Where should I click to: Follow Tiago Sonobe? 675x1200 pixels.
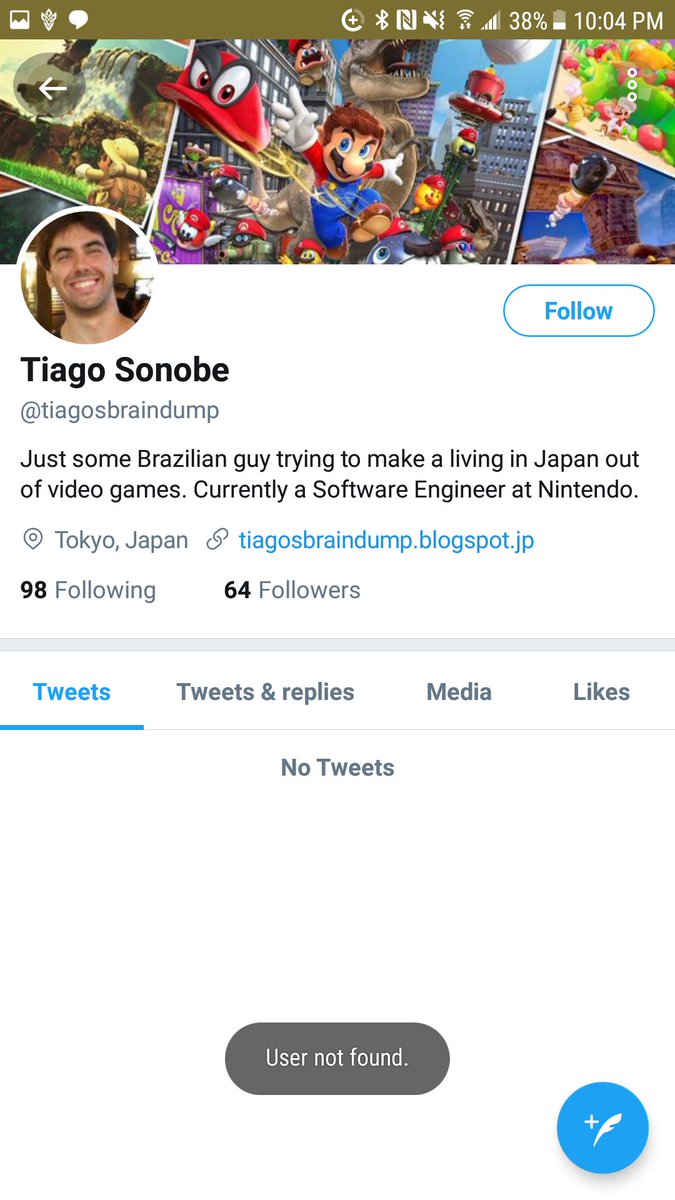click(578, 311)
